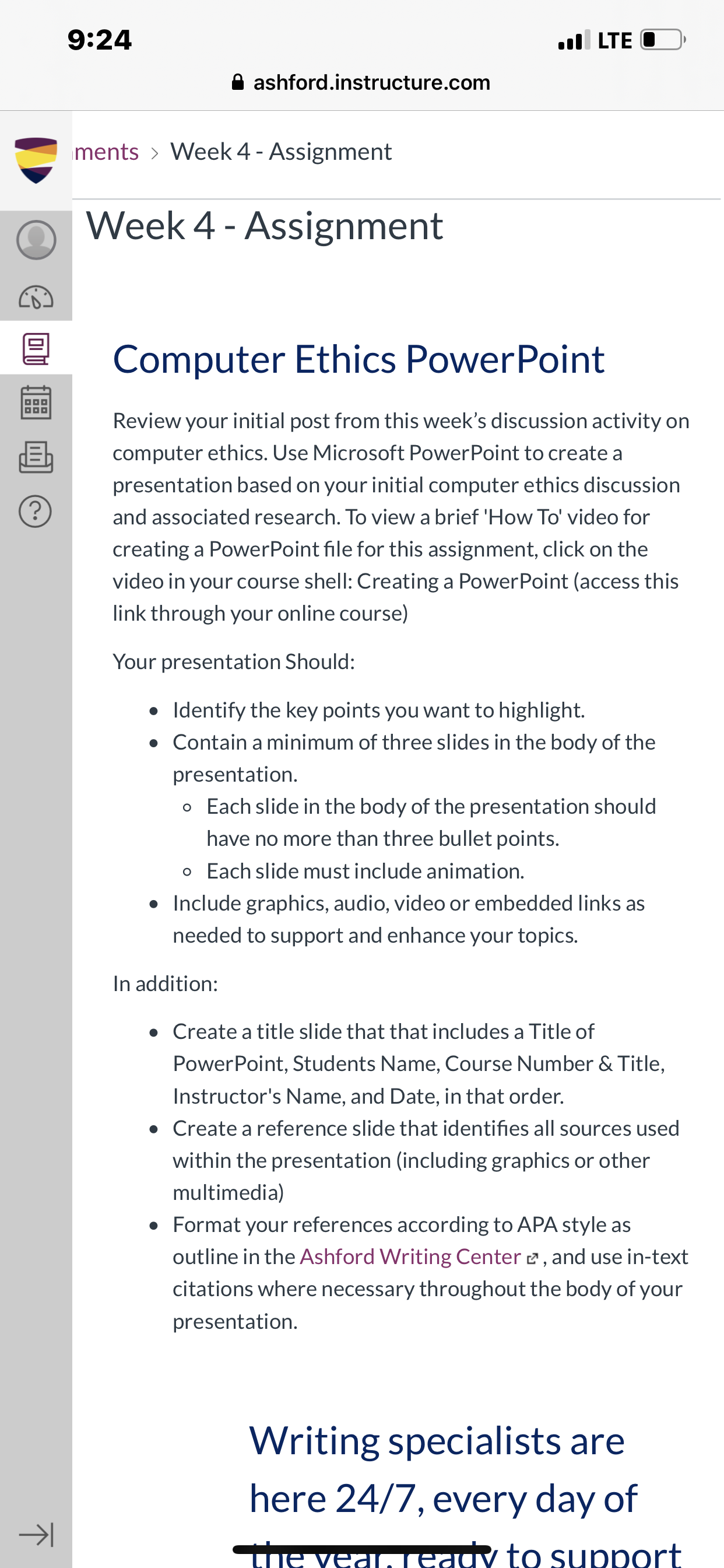The image size is (724, 1568).
Task: Open the Ashford shield logo home
Action: tap(36, 160)
